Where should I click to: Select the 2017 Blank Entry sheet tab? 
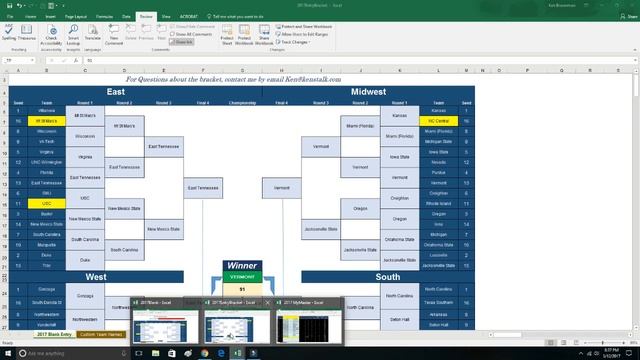click(x=54, y=334)
